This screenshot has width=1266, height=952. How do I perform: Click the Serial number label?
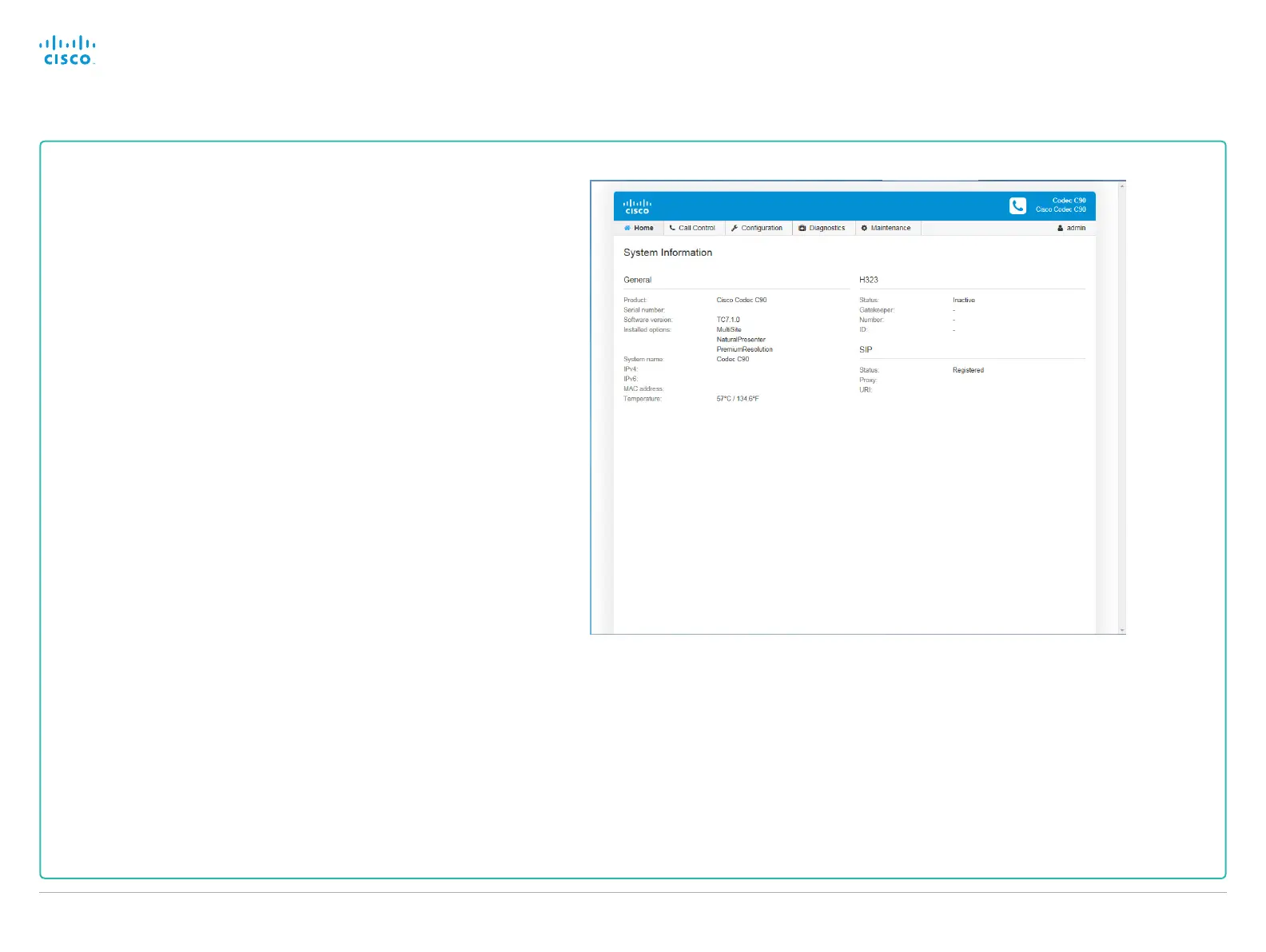(x=644, y=310)
